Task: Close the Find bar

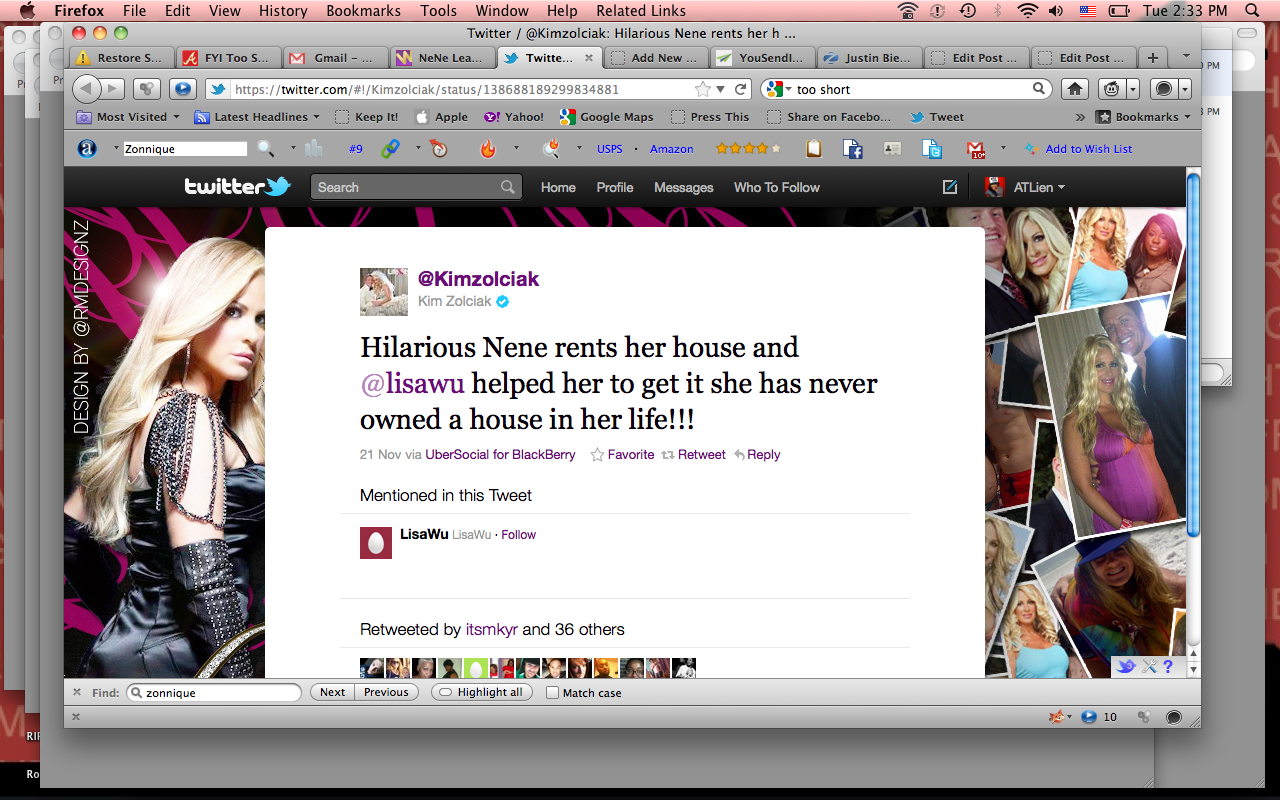Action: 77,692
